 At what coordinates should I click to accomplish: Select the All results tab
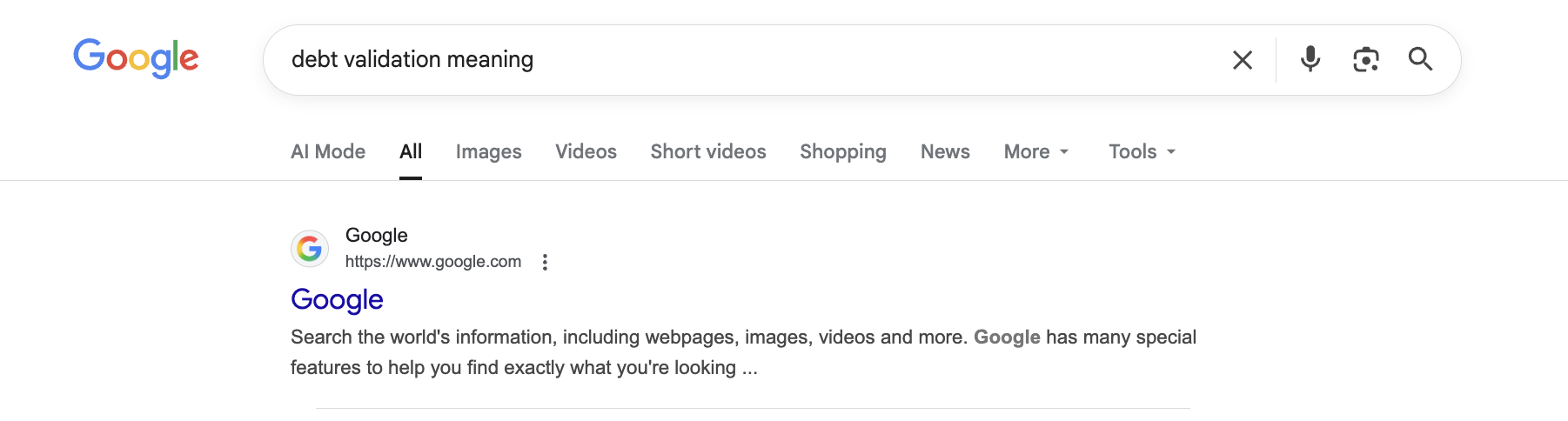pyautogui.click(x=411, y=151)
